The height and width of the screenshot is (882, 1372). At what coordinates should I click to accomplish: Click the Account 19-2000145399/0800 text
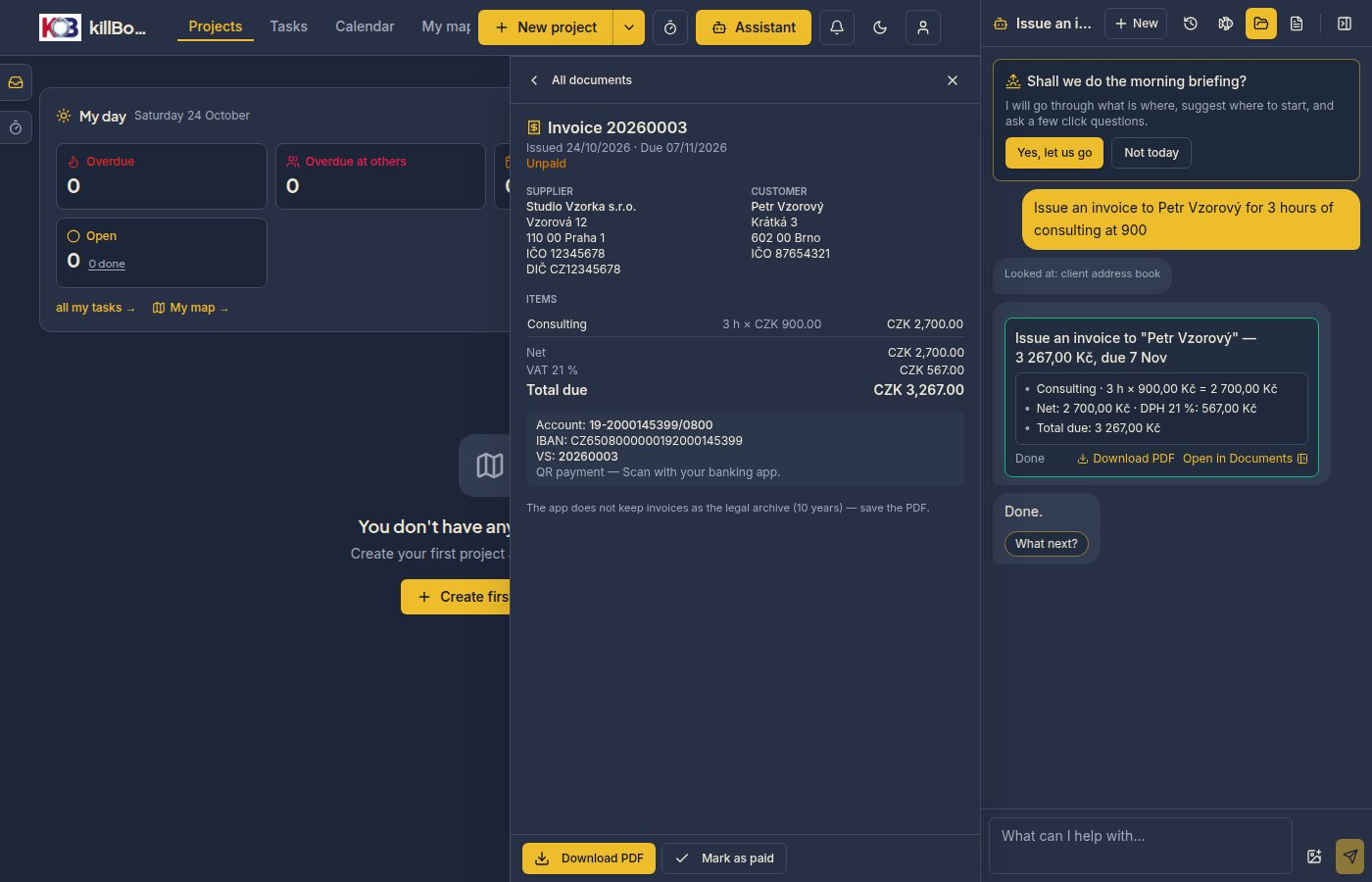[624, 425]
